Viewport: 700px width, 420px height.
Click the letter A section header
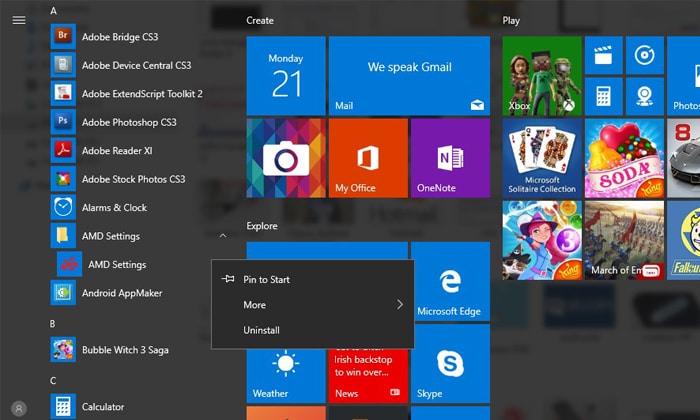[54, 11]
